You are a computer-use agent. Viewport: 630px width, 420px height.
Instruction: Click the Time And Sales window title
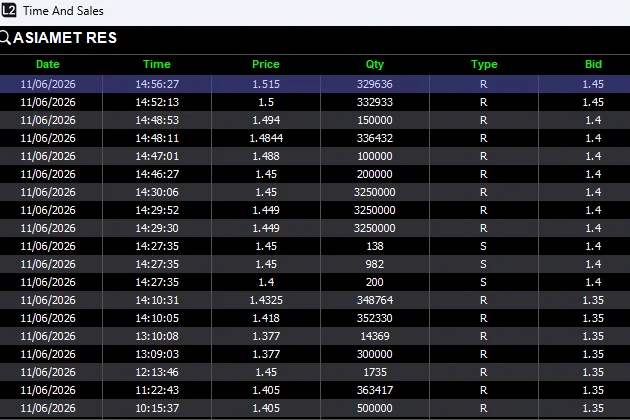click(63, 11)
